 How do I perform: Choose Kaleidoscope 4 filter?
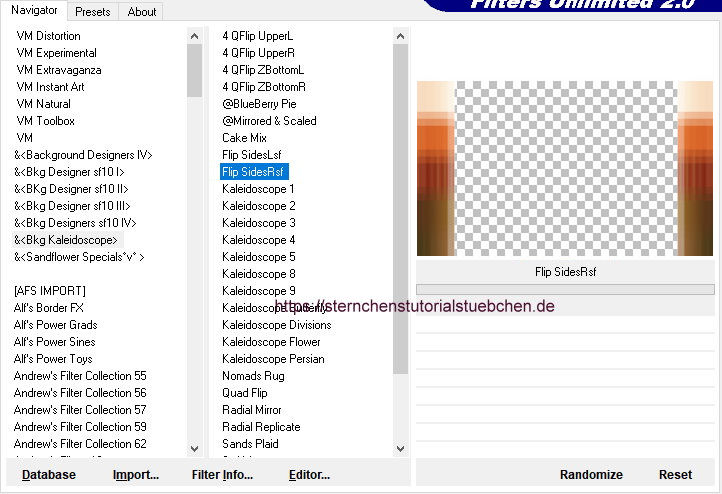pos(259,240)
